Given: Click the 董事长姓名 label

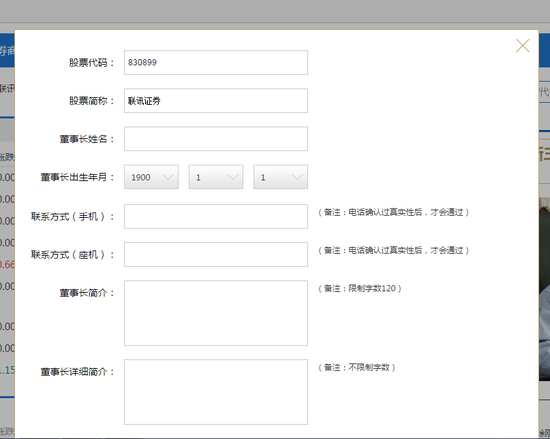Looking at the screenshot, I should coord(87,139).
